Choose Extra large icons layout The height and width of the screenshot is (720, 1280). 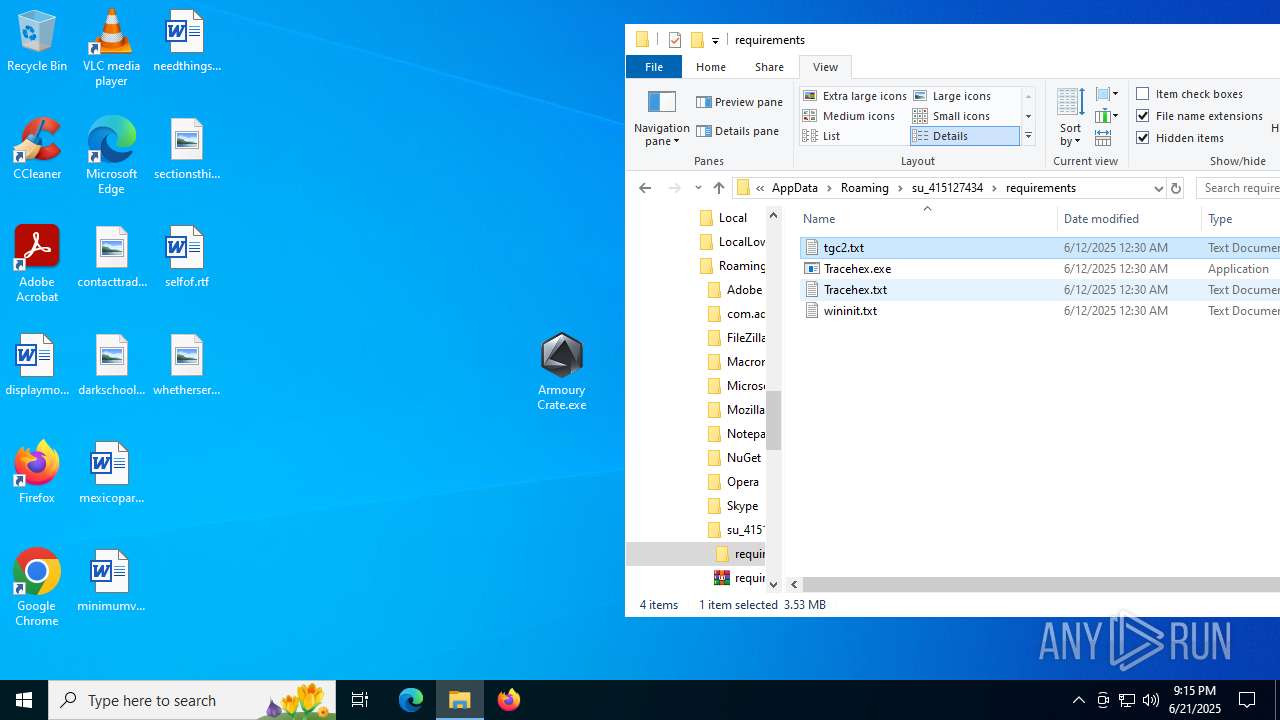(855, 96)
